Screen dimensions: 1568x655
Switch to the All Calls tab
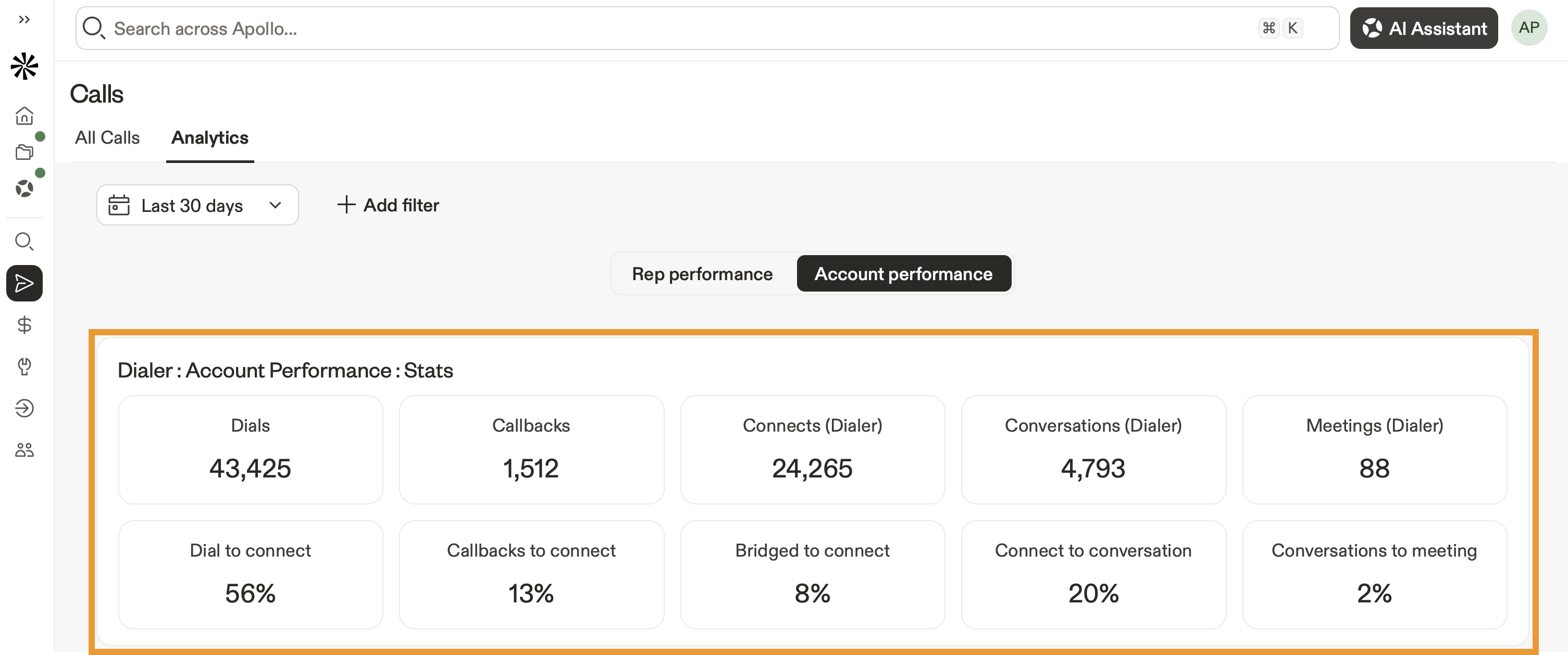[107, 138]
